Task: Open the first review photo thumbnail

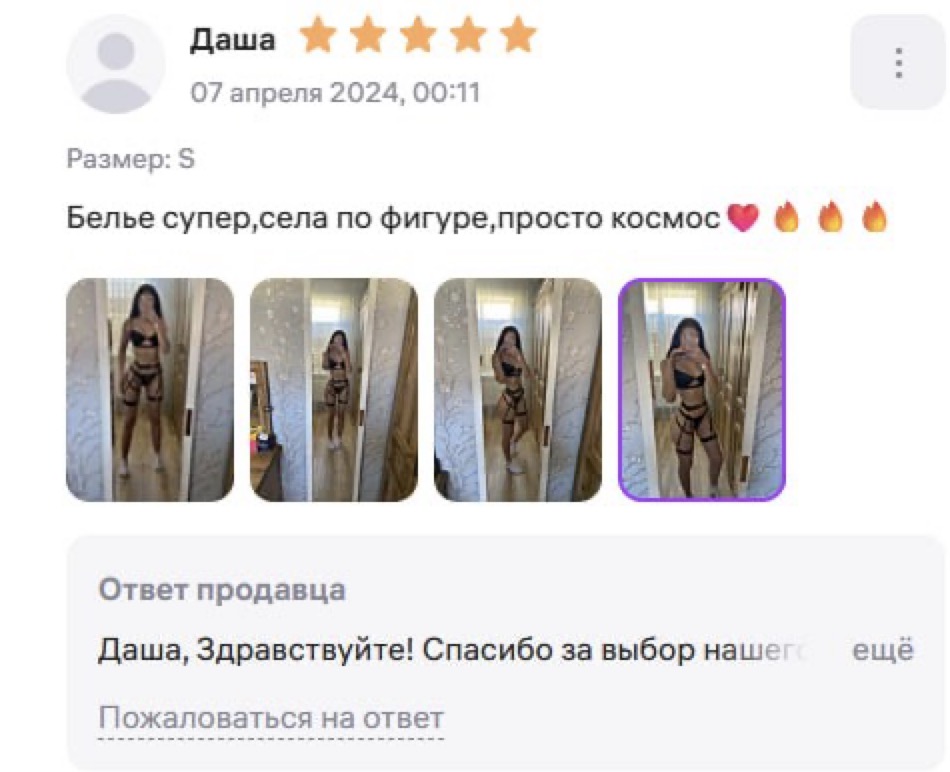Action: 150,390
